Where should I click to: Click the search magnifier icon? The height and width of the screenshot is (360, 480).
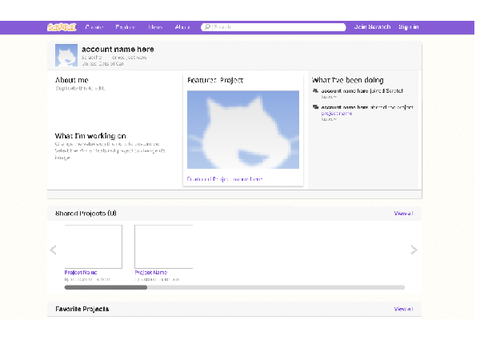[207, 27]
